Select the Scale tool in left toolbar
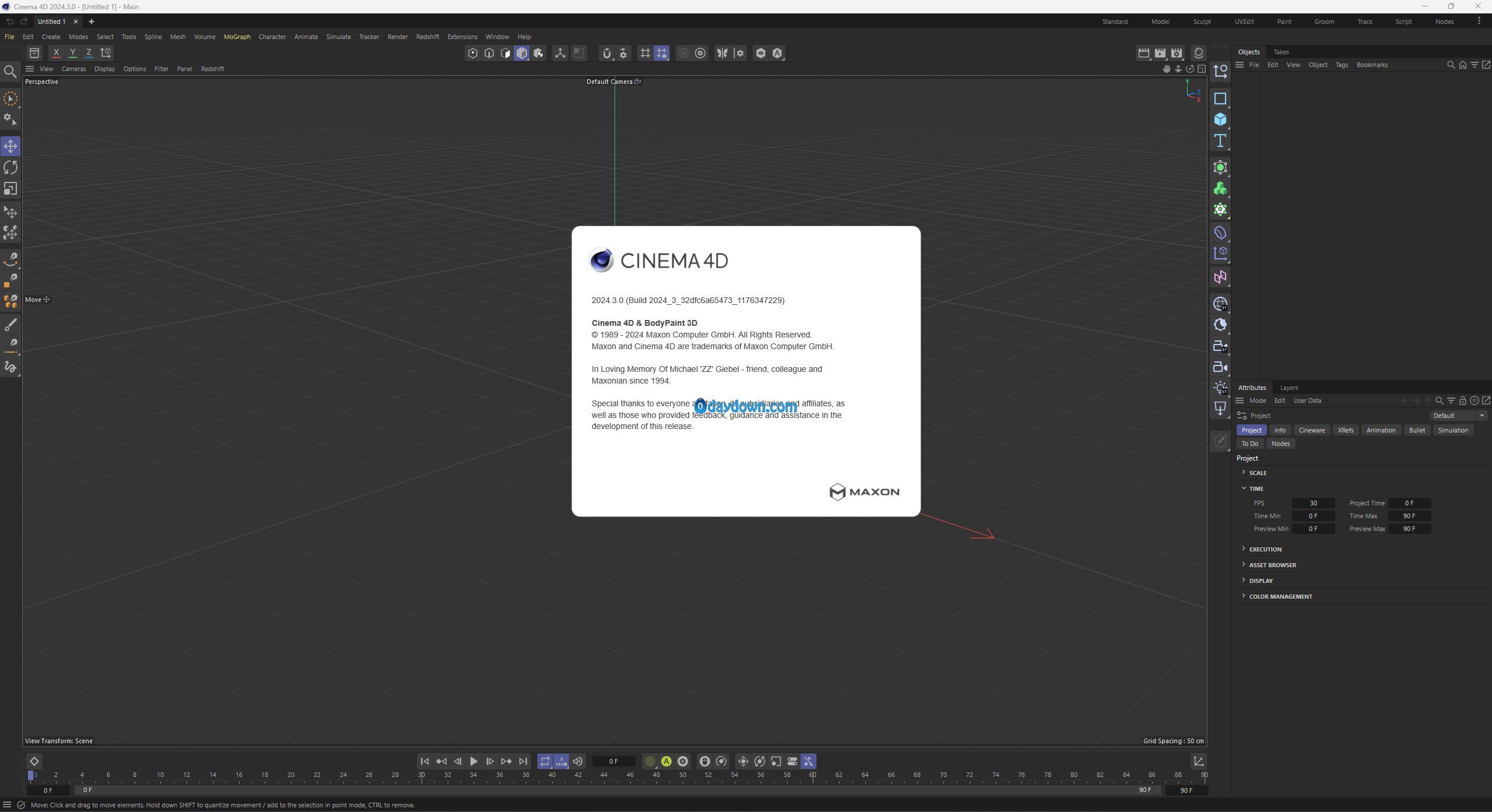This screenshot has width=1492, height=812. pyautogui.click(x=10, y=189)
